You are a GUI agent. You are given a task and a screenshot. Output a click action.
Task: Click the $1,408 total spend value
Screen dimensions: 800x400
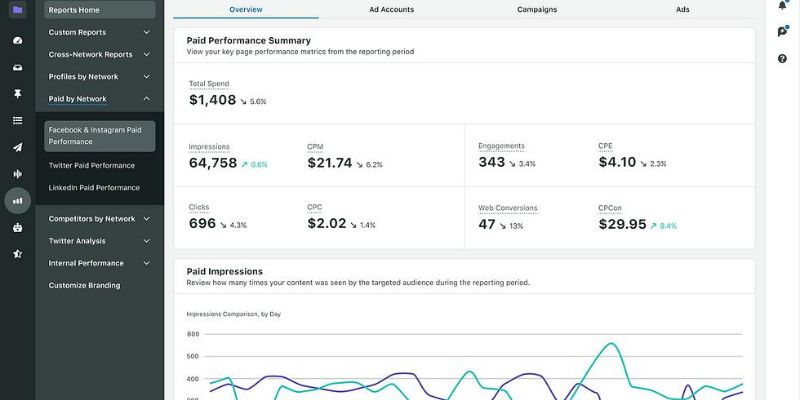(x=212, y=99)
